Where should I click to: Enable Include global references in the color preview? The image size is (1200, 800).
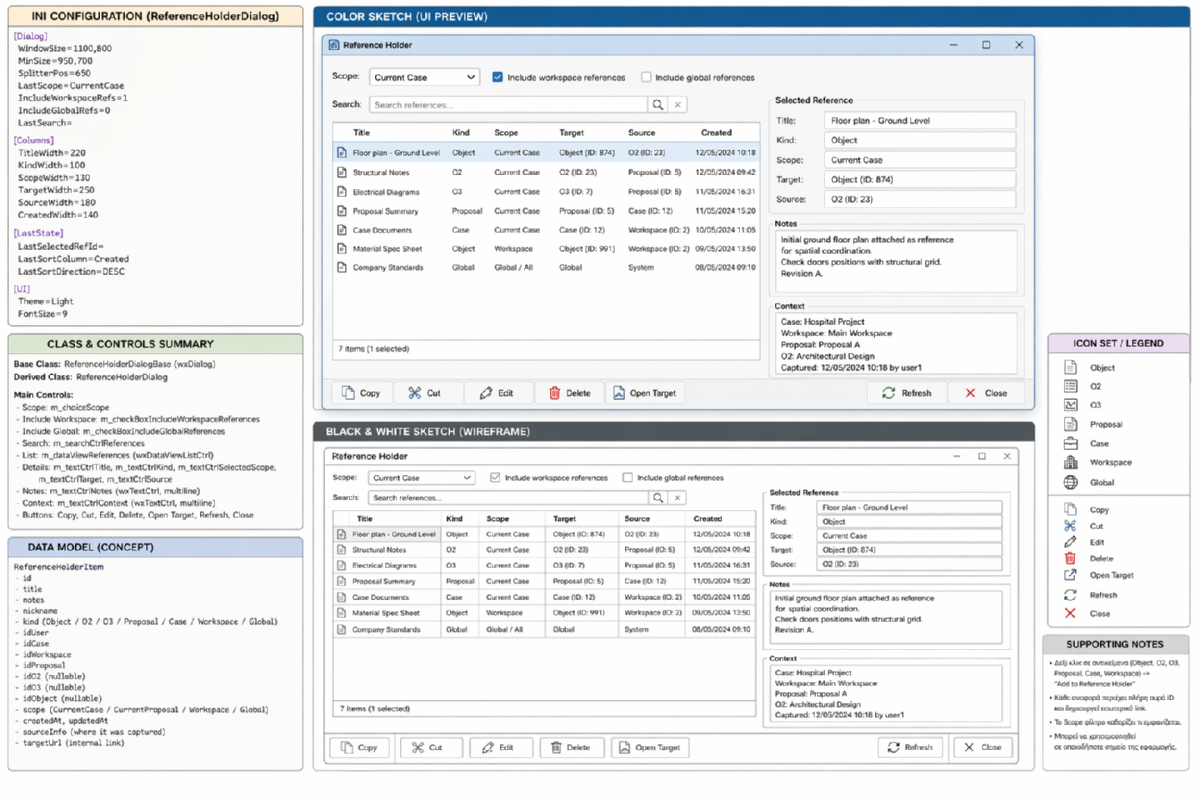[x=646, y=77]
